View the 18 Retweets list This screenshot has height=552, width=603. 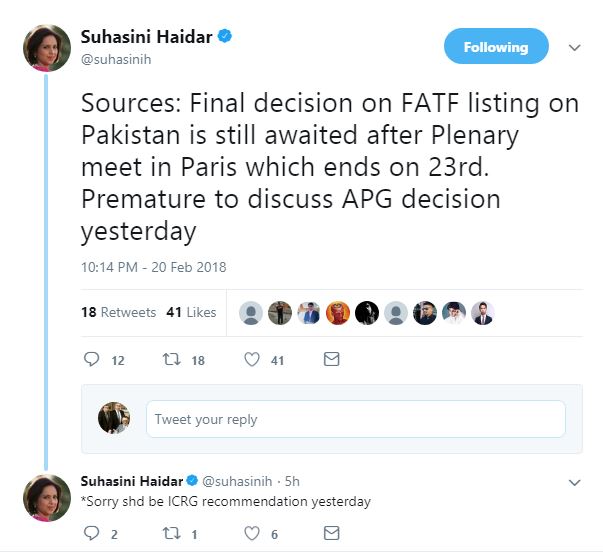pyautogui.click(x=118, y=312)
